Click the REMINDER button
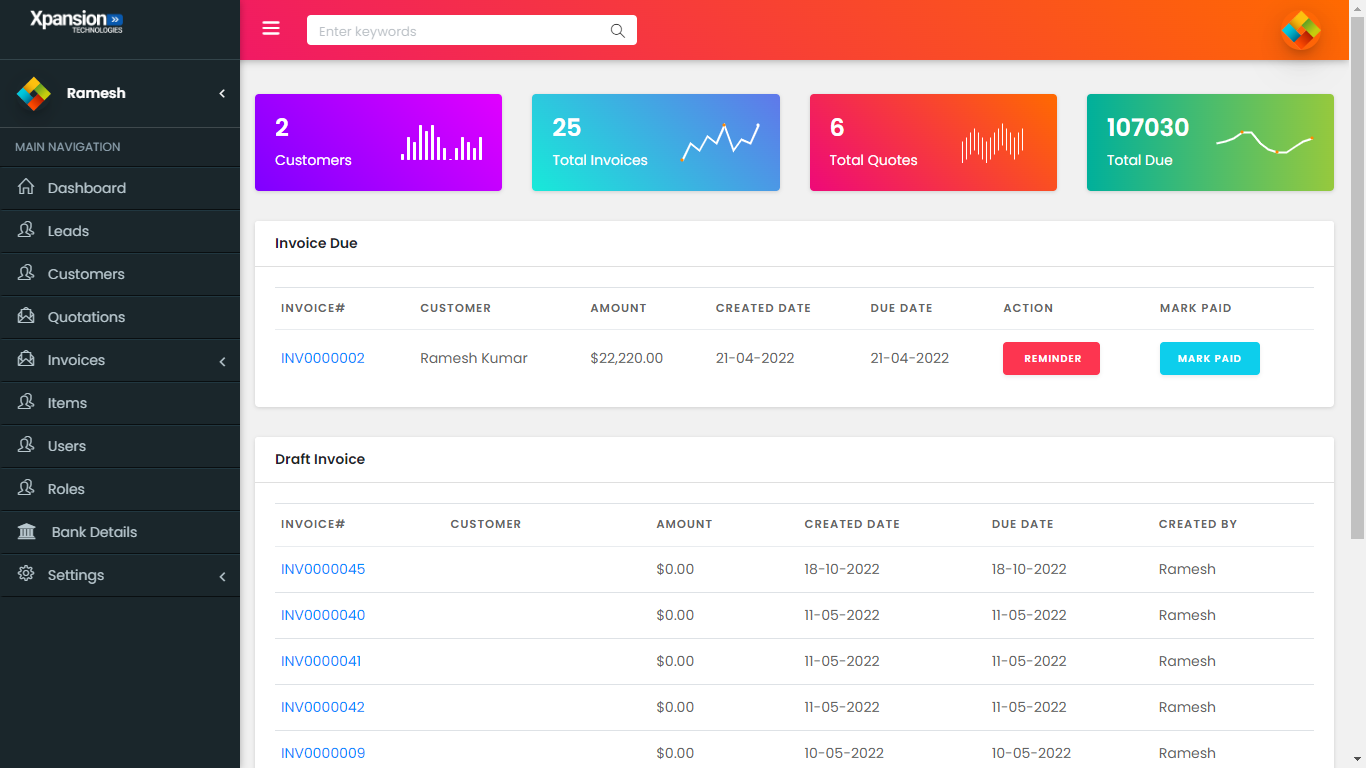 [x=1051, y=358]
